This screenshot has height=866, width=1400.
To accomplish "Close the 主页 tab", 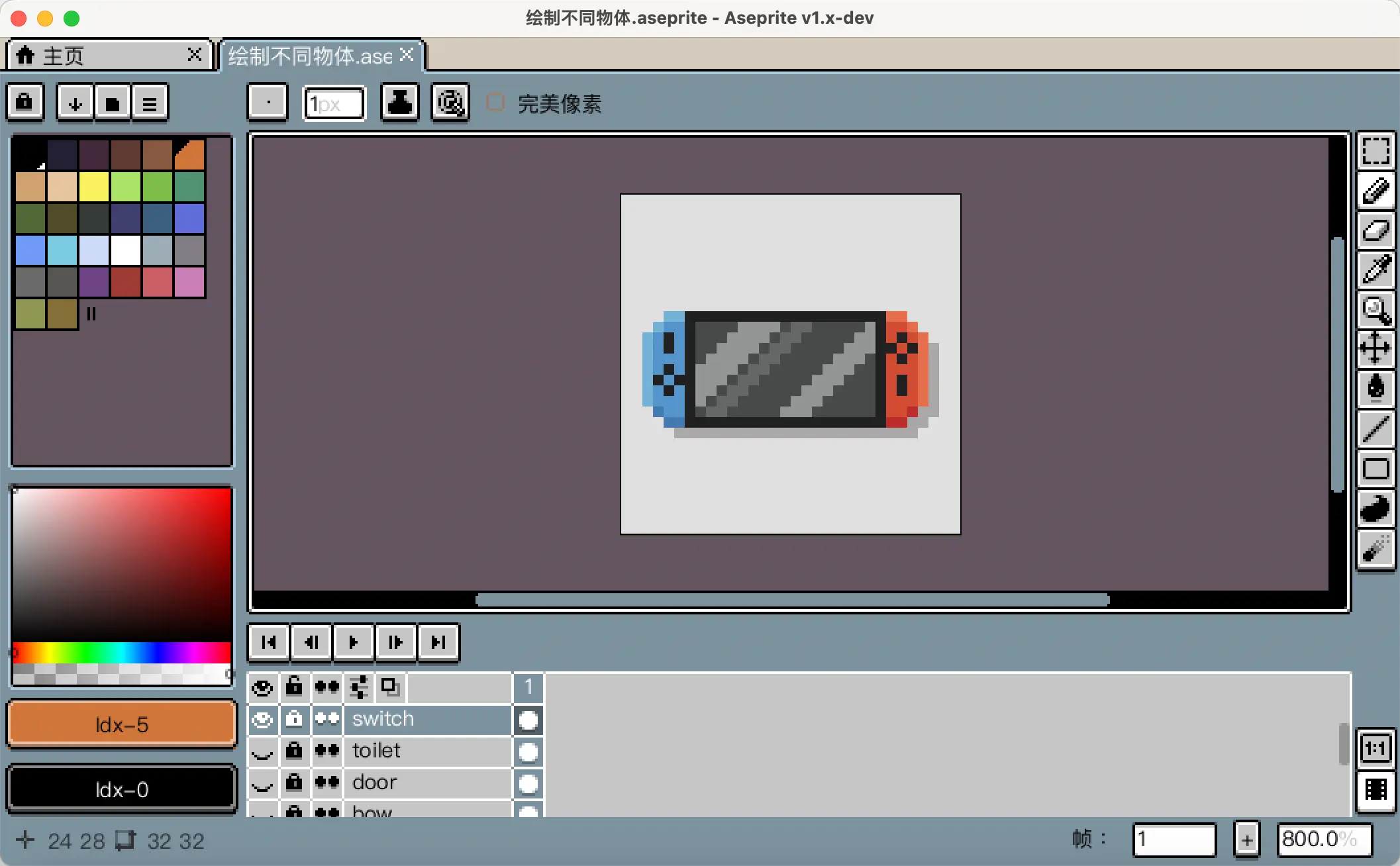I will [x=194, y=54].
